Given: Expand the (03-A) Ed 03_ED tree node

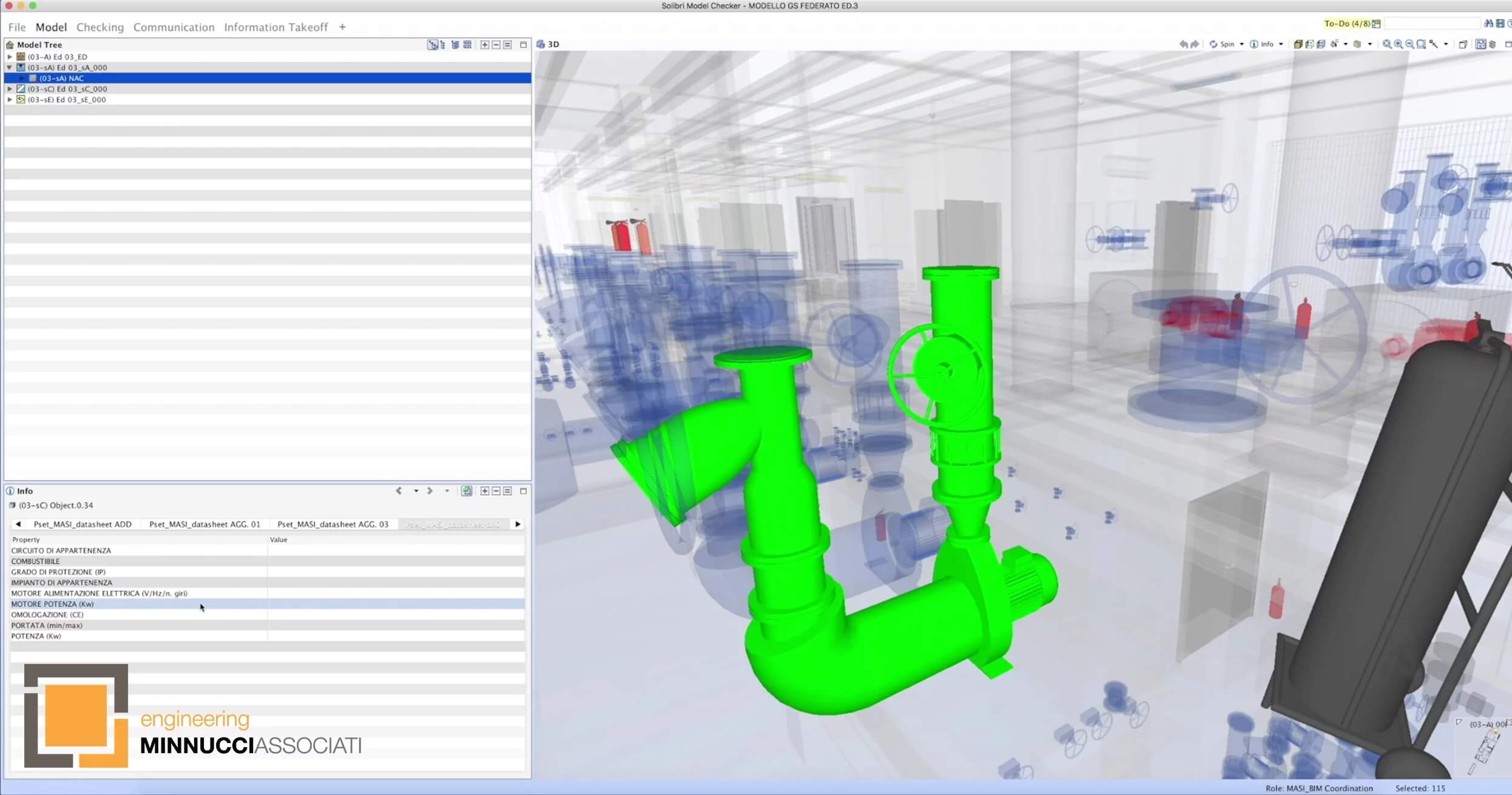Looking at the screenshot, I should tap(10, 57).
